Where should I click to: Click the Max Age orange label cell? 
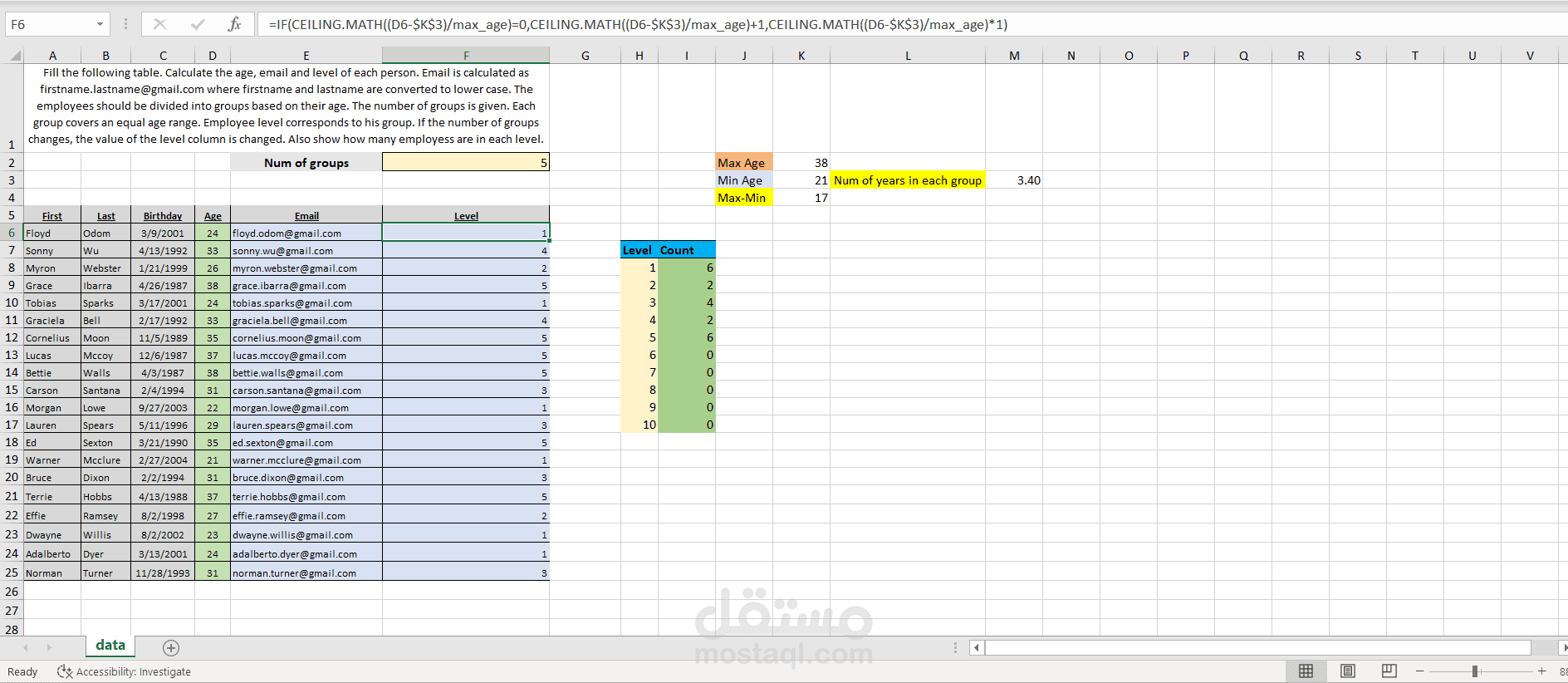(744, 163)
